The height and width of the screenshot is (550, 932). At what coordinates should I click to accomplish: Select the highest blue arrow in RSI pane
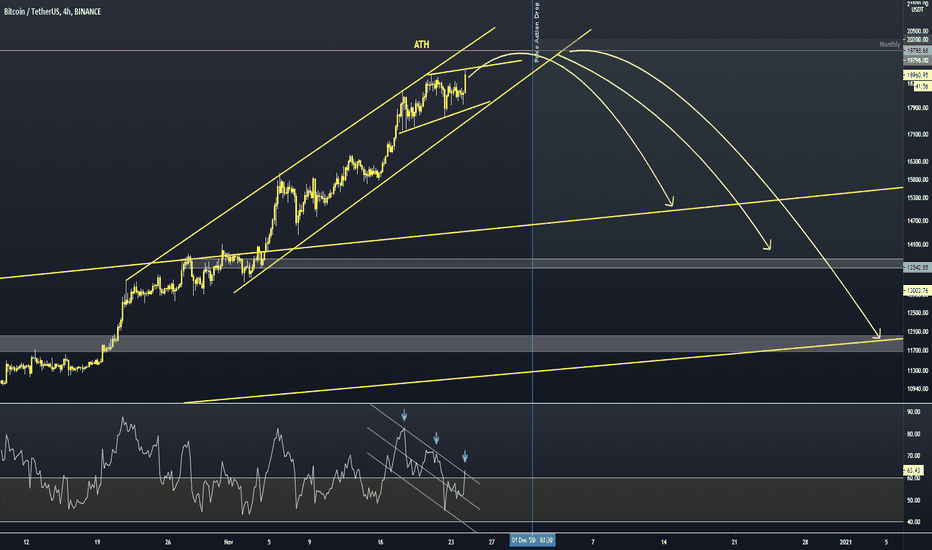coord(404,415)
